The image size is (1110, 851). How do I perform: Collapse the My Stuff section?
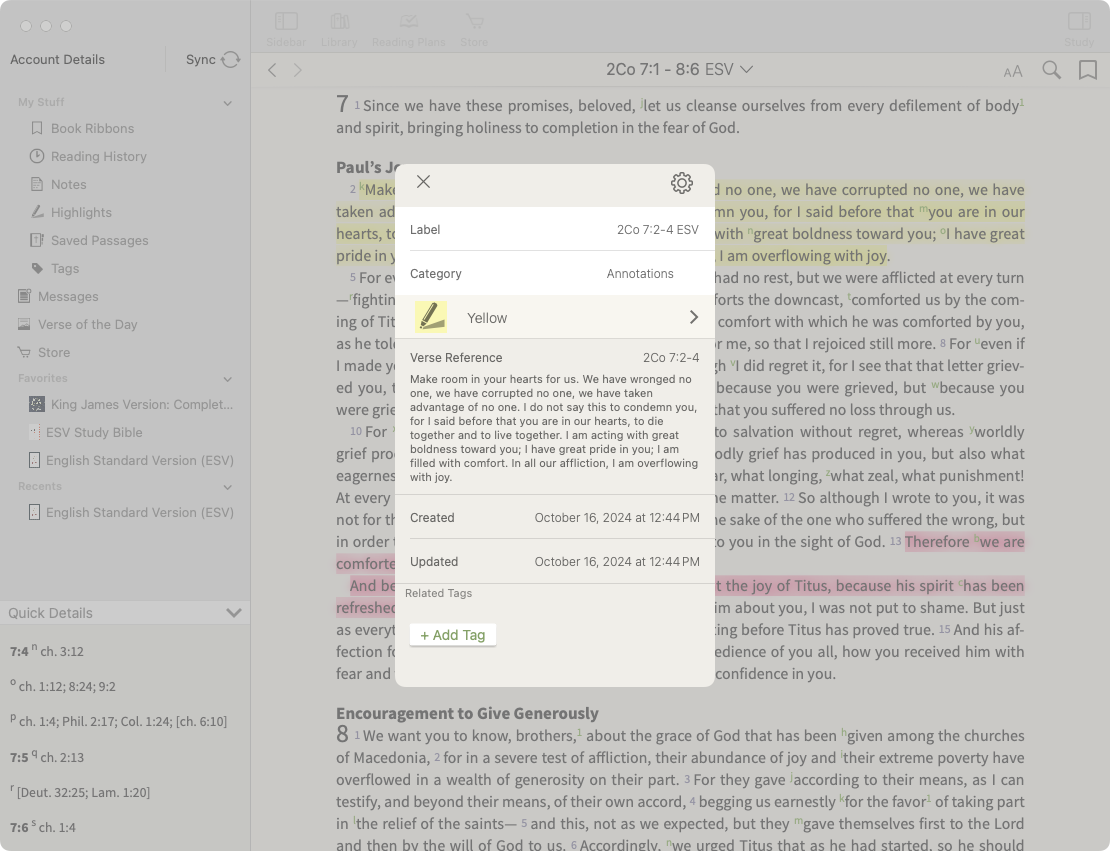pyautogui.click(x=227, y=103)
